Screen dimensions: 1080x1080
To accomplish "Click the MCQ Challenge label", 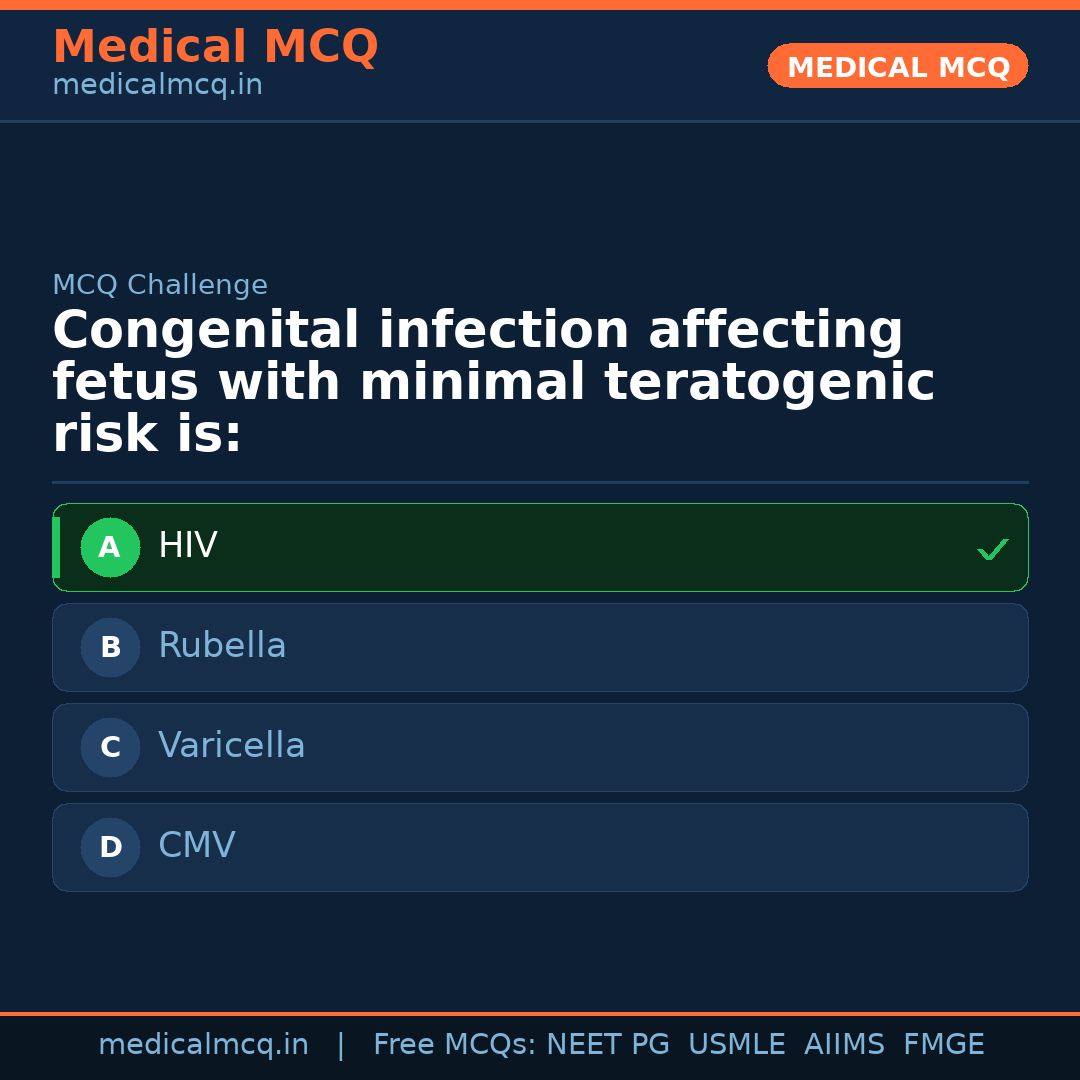I will [160, 285].
